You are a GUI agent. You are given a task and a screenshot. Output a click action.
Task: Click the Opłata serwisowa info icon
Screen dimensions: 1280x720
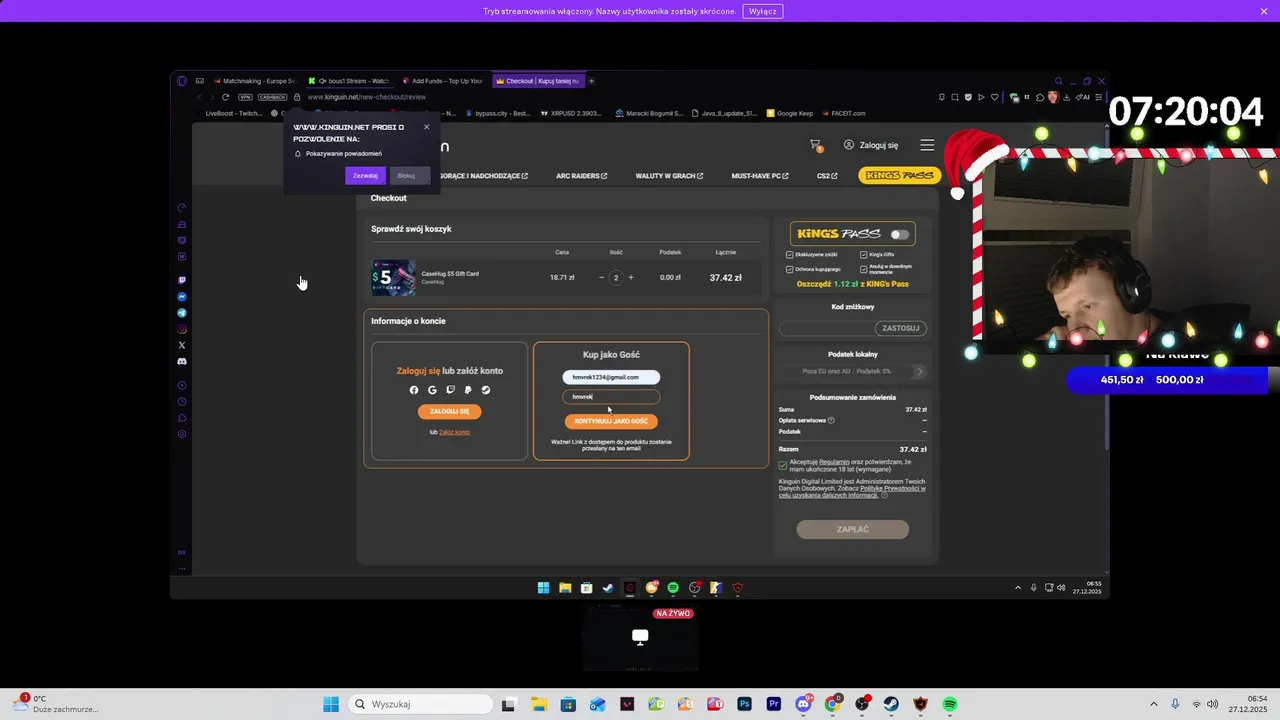coord(831,420)
